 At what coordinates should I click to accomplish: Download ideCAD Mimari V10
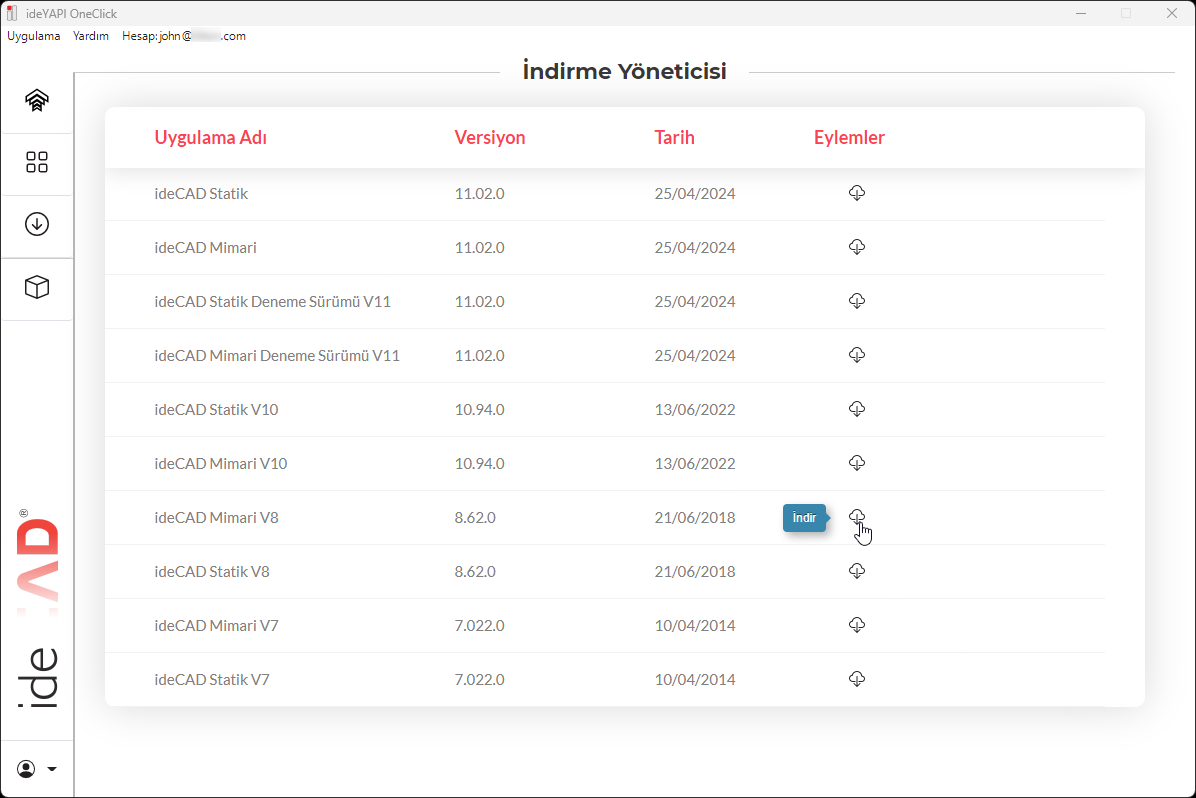click(x=856, y=463)
